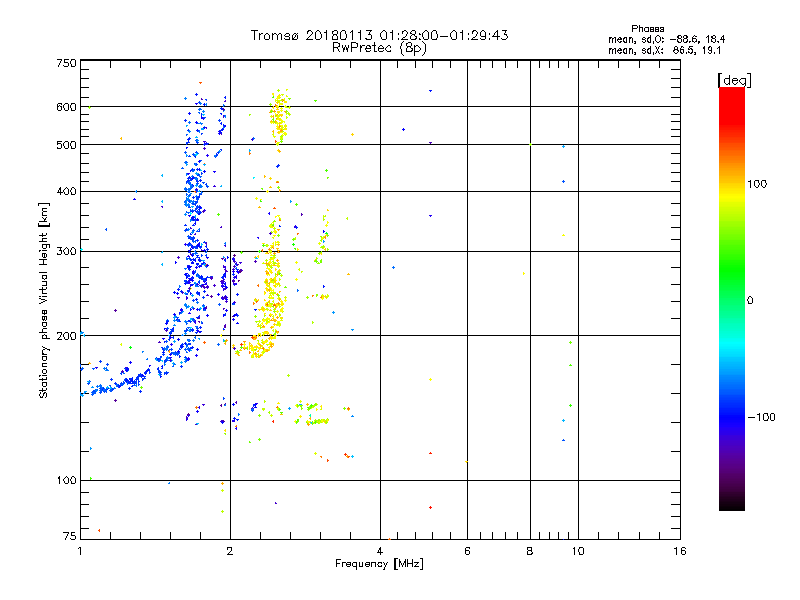Click the 'mean, sd,X: 86.5, 19.1' line
This screenshot has width=800, height=600.
(664, 51)
